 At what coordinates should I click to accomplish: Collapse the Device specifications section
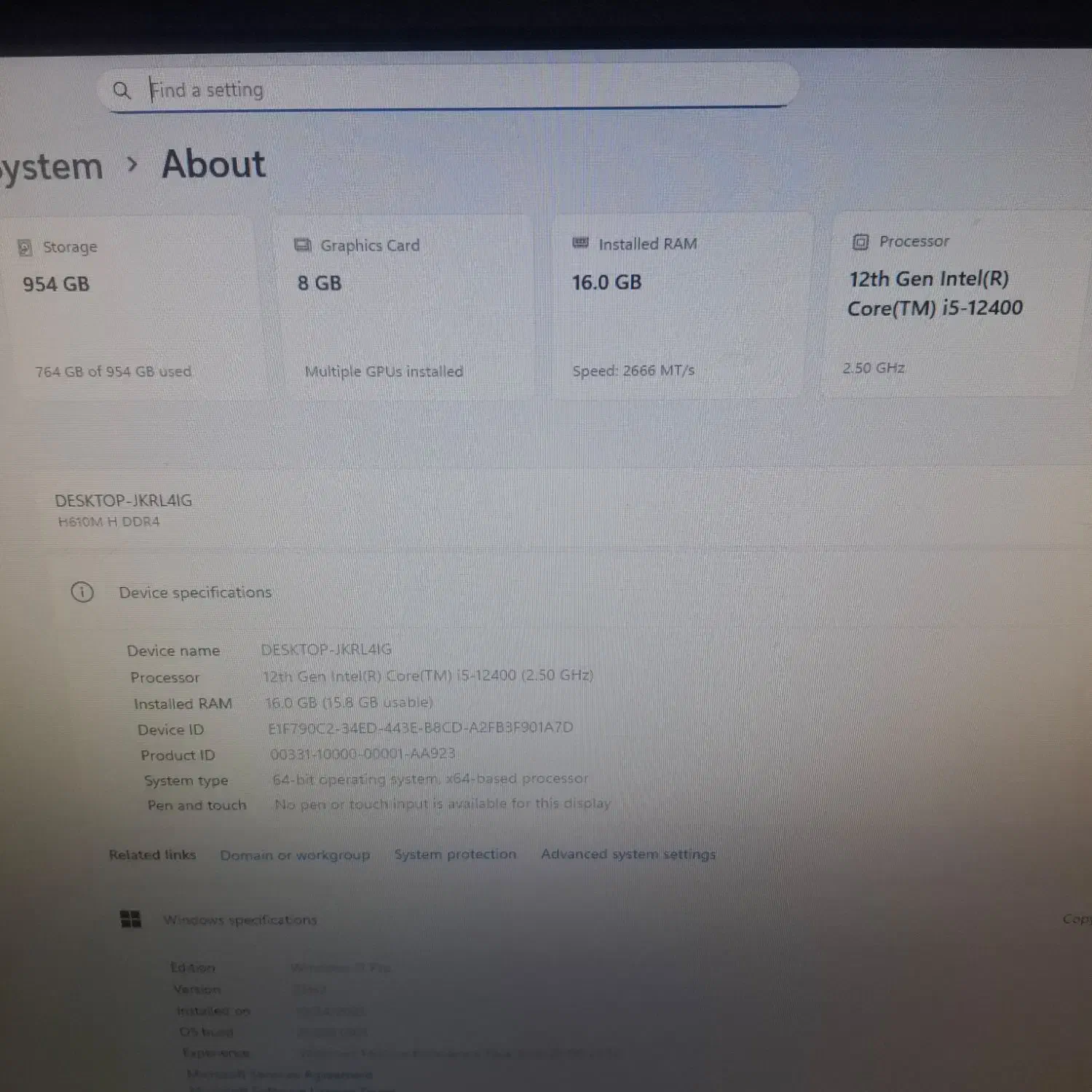[x=195, y=593]
